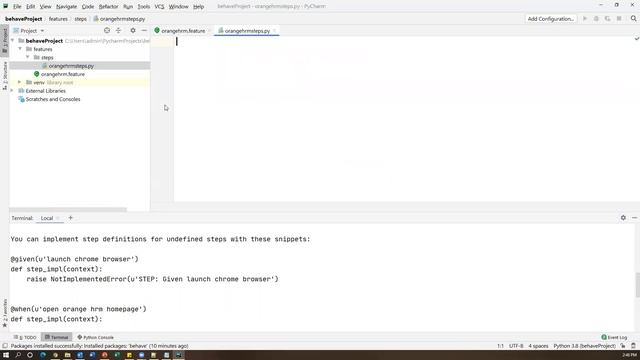Image resolution: width=640 pixels, height=360 pixels.
Task: Click the Project panel horizontal scrollbar
Action: pyautogui.click(x=68, y=209)
